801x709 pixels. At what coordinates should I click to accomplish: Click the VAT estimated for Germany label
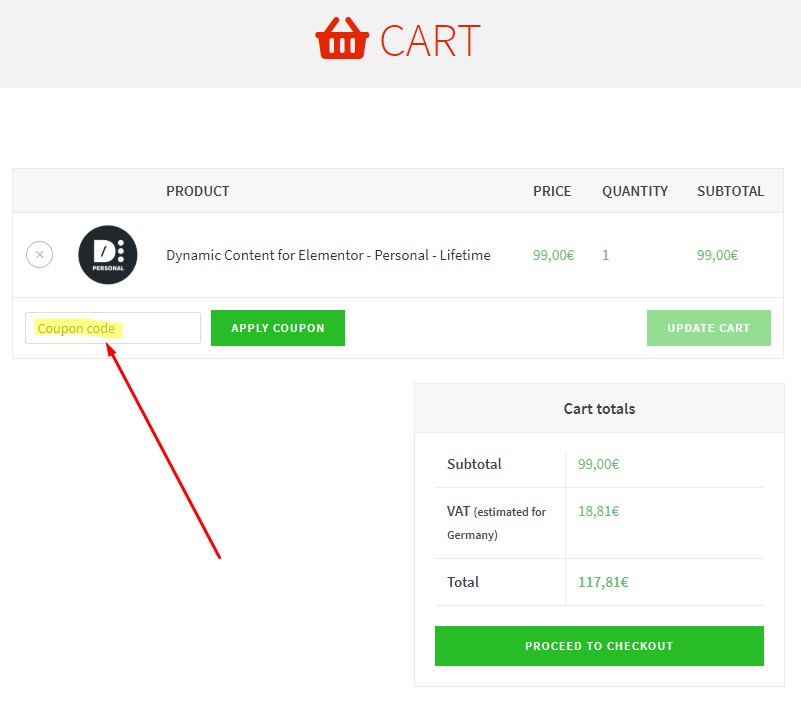(497, 523)
